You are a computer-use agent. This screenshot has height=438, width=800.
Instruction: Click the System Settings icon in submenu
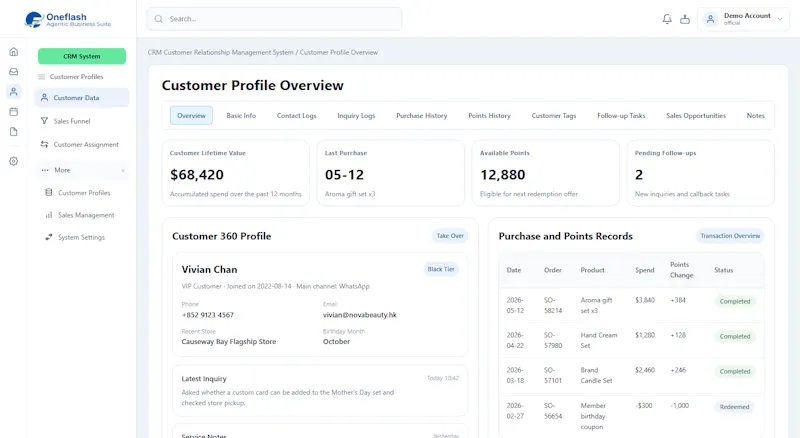48,237
